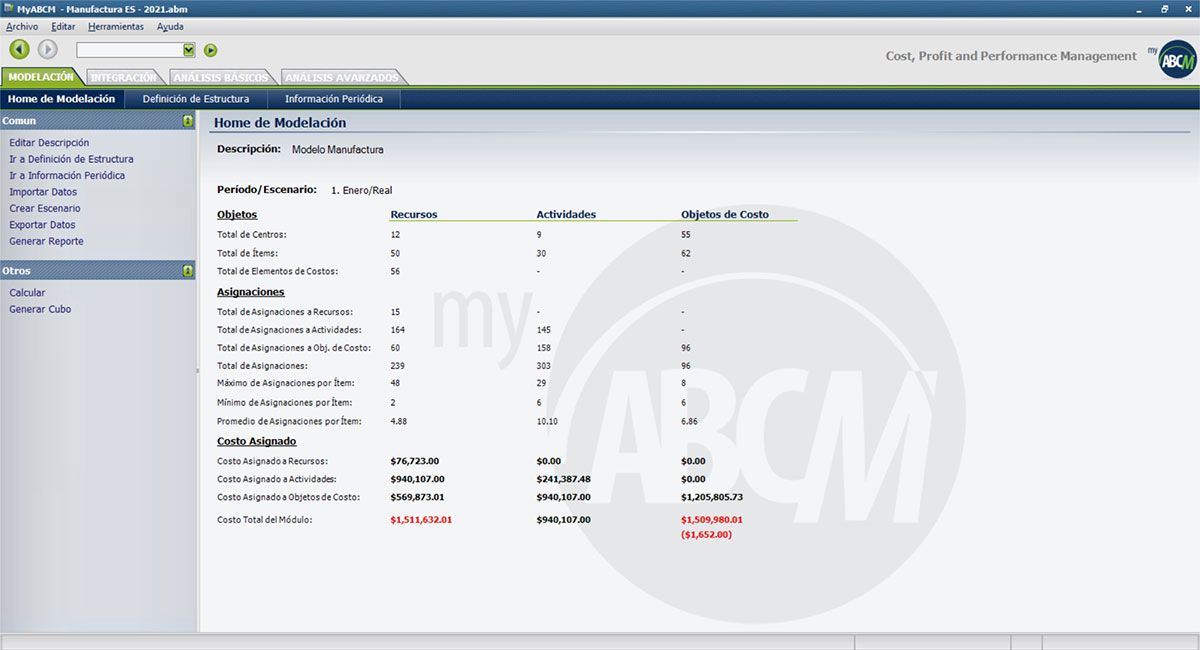Click Ir a Definición de Estructura link
The width and height of the screenshot is (1200, 650).
click(71, 159)
